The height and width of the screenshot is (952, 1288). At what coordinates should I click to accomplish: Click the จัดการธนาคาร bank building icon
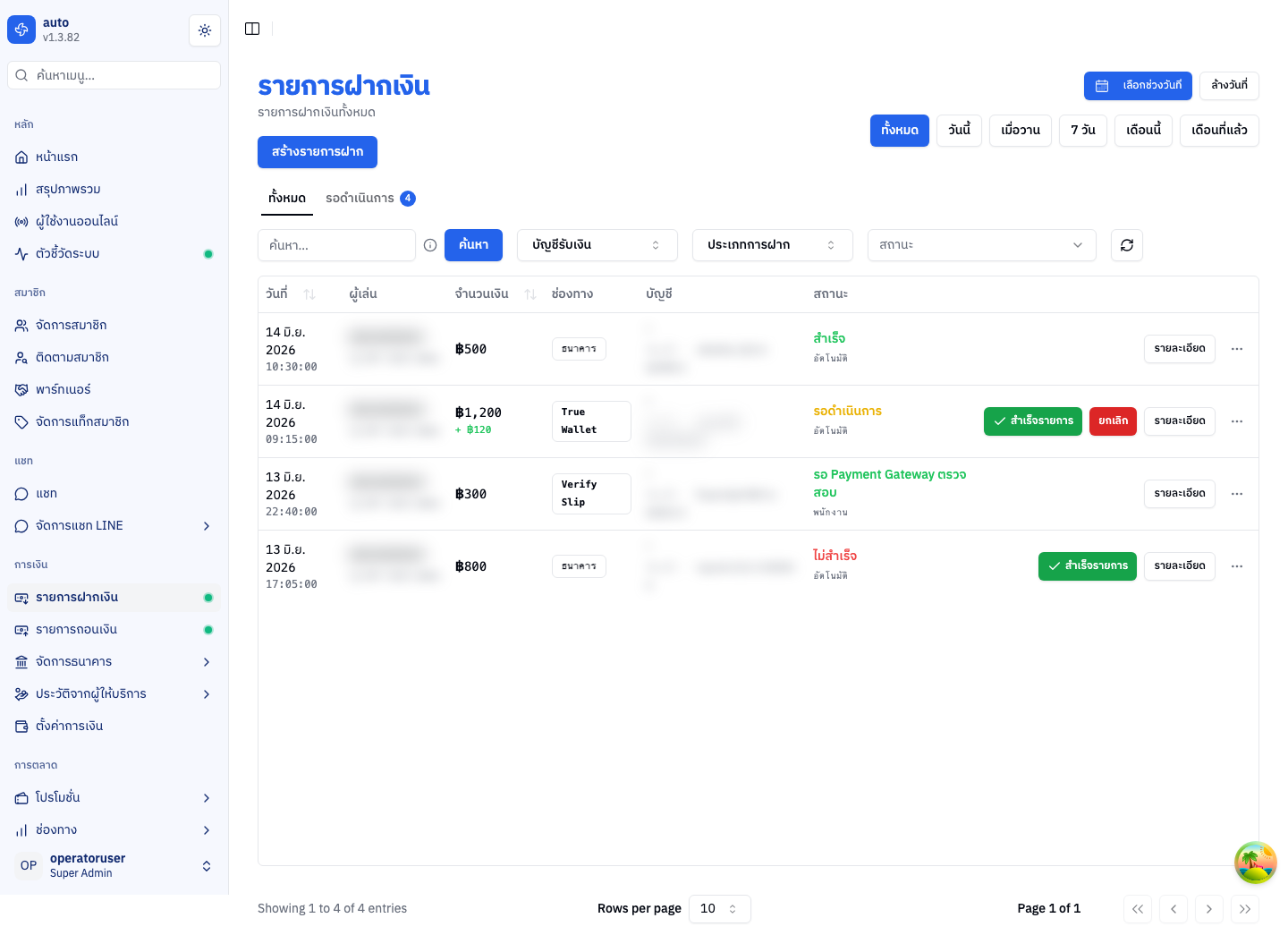(x=21, y=662)
